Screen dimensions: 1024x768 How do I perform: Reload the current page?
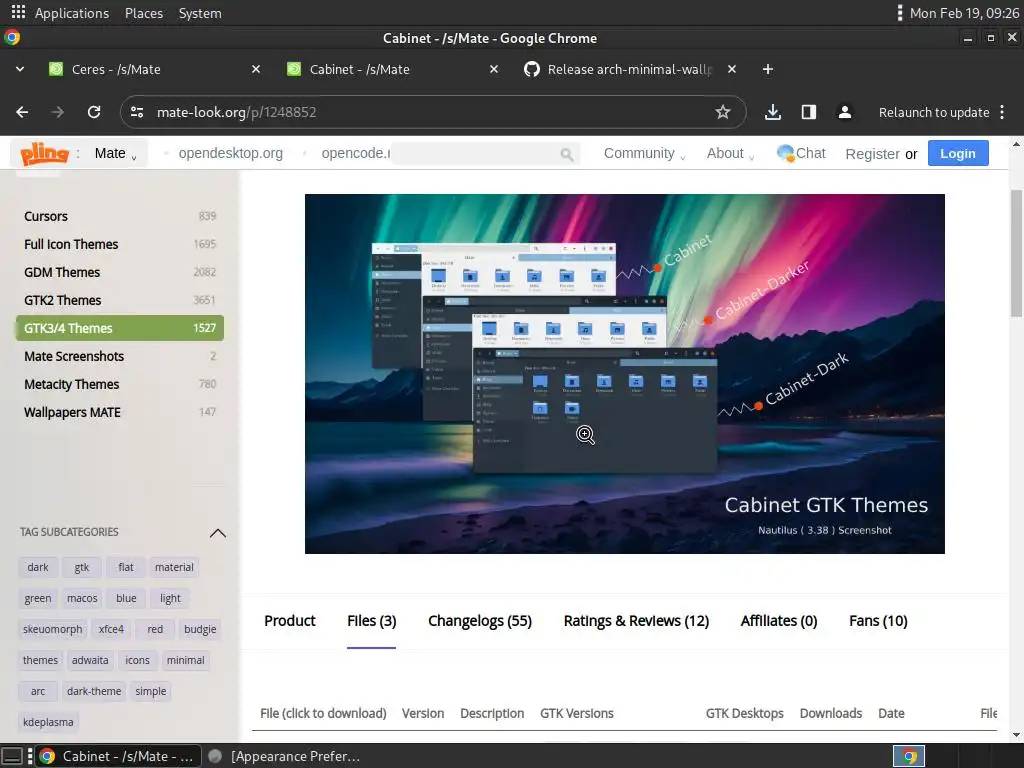tap(94, 112)
